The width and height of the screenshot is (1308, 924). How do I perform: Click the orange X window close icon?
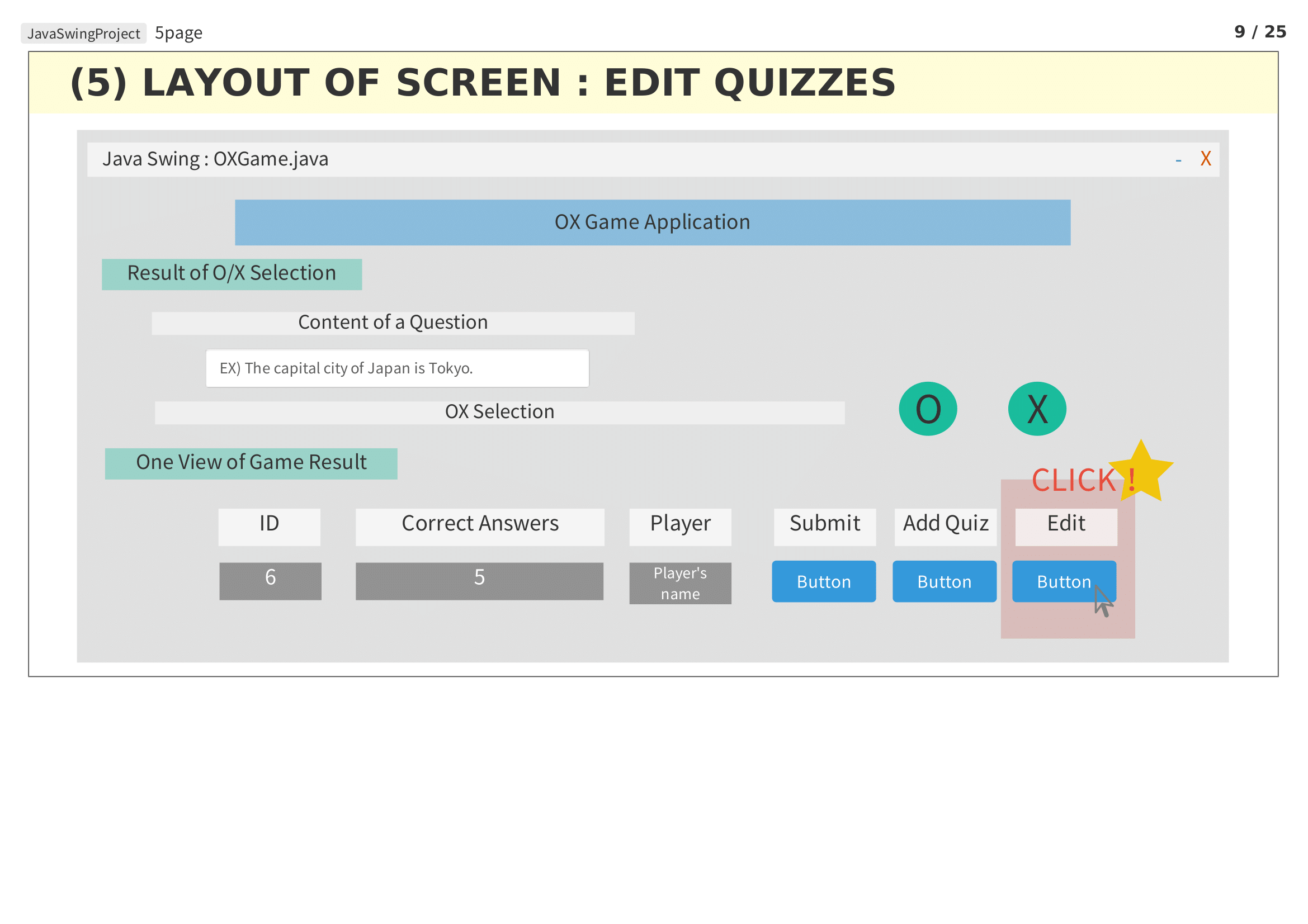pyautogui.click(x=1205, y=159)
